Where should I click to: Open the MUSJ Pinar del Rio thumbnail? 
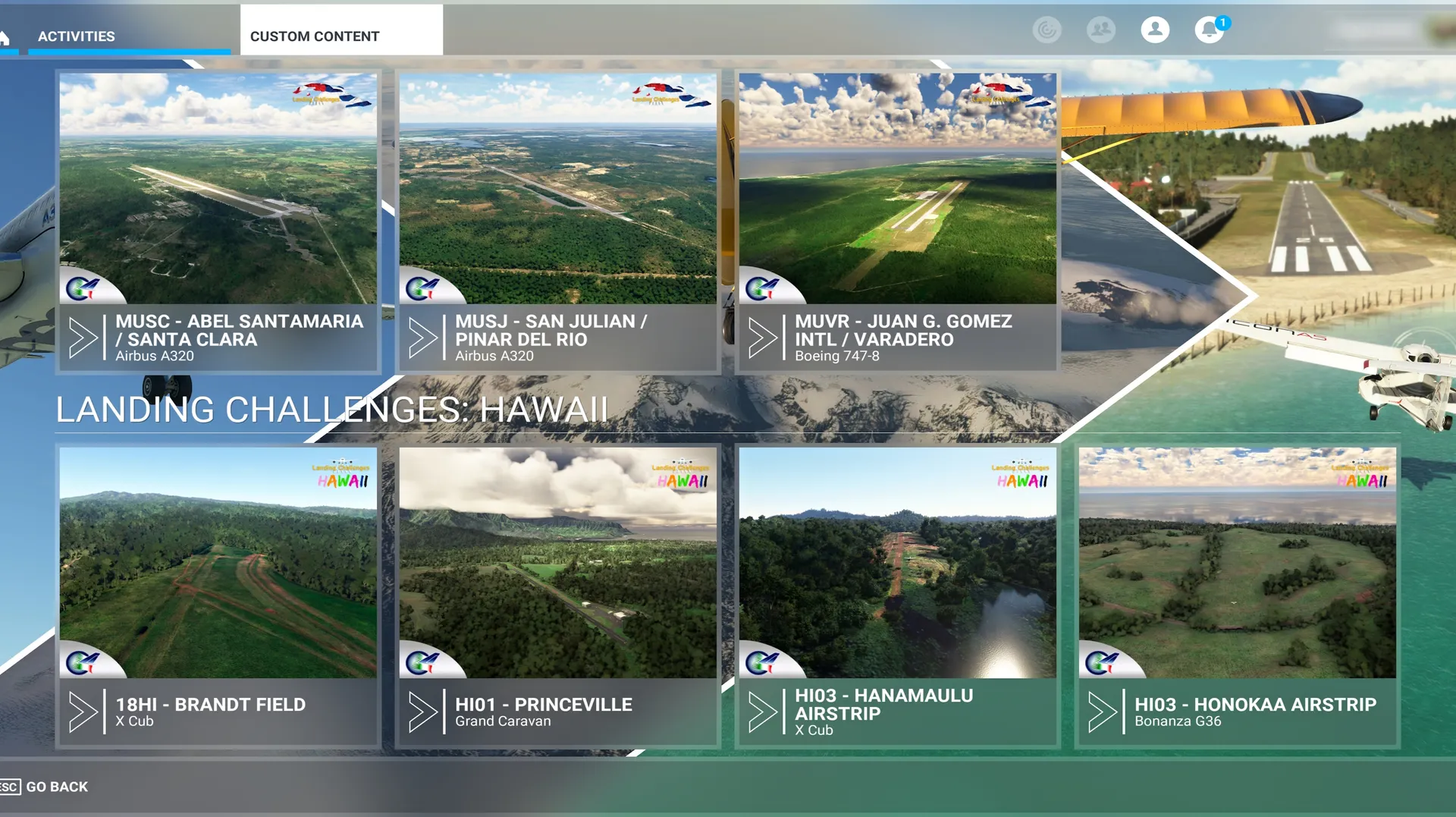point(558,188)
